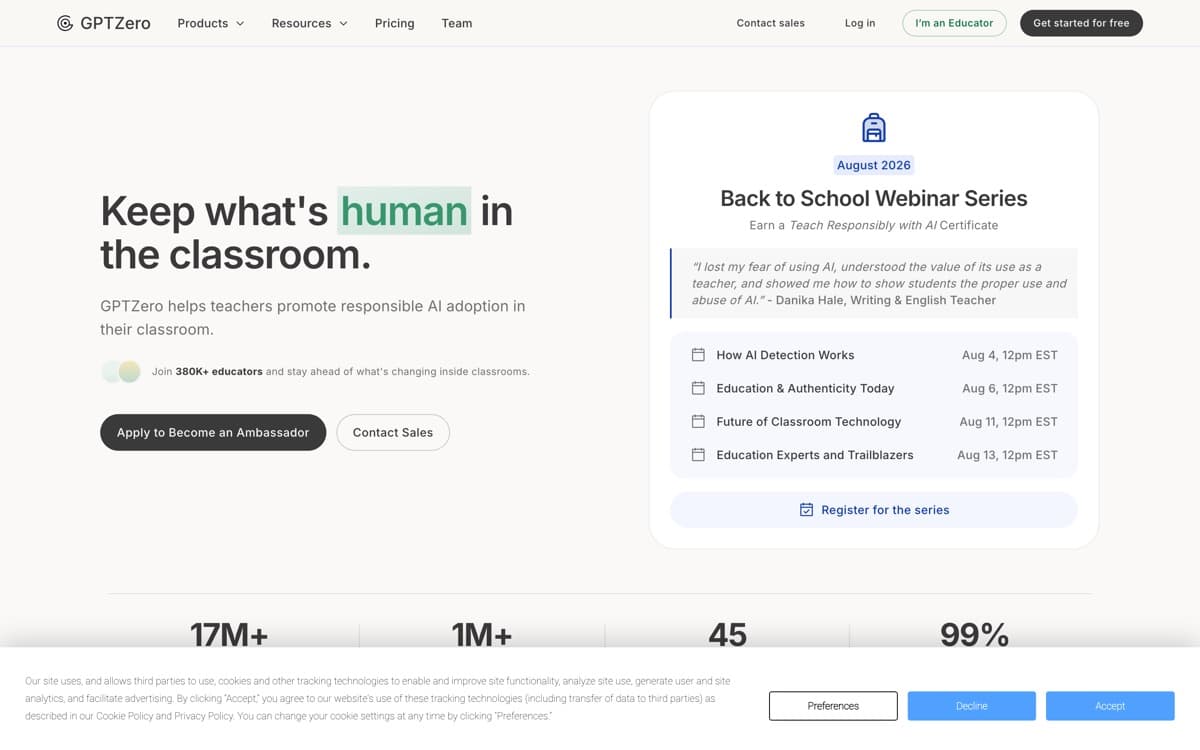Click the 380K+ educators text

tap(219, 372)
